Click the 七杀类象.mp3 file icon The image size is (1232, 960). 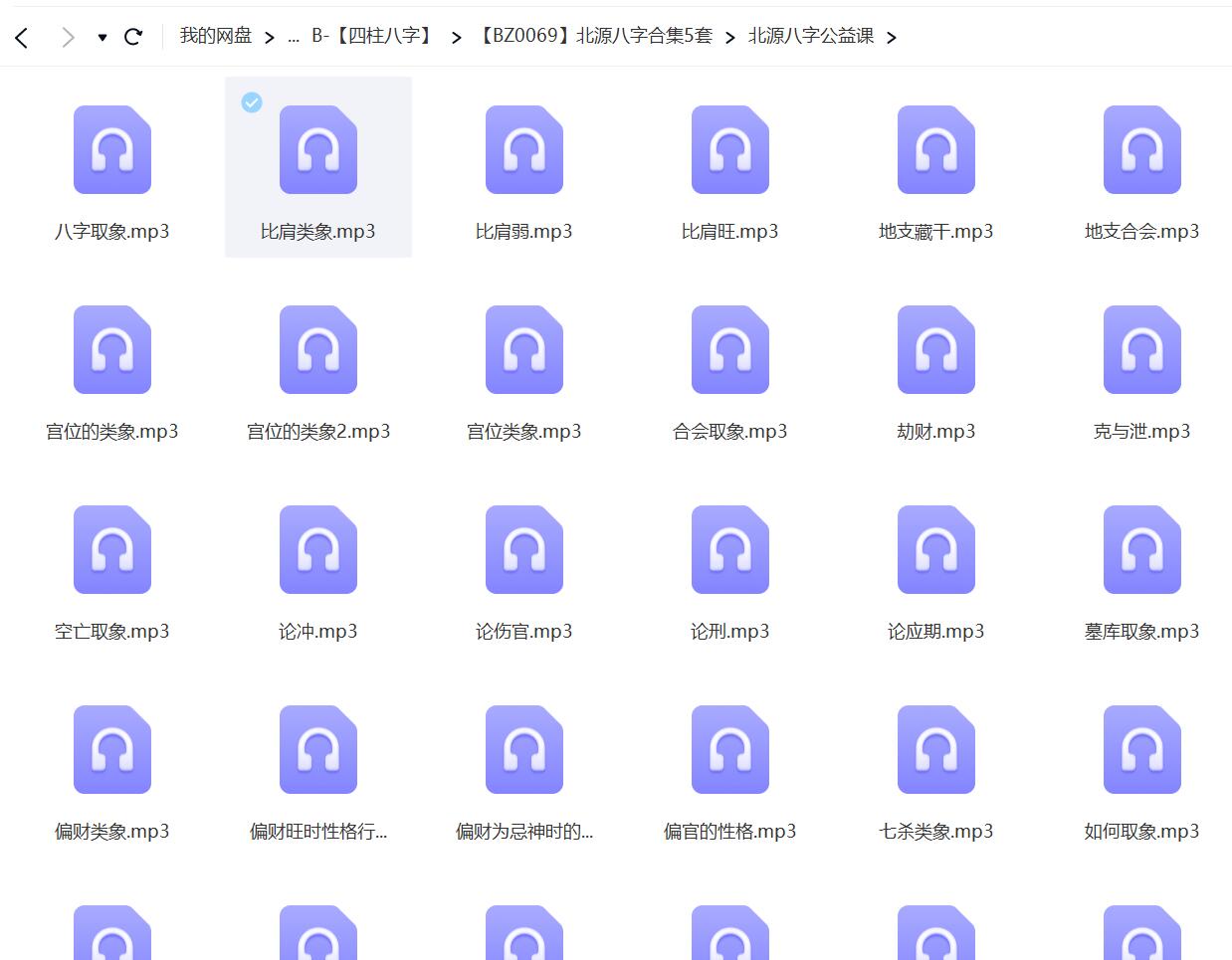coord(935,750)
